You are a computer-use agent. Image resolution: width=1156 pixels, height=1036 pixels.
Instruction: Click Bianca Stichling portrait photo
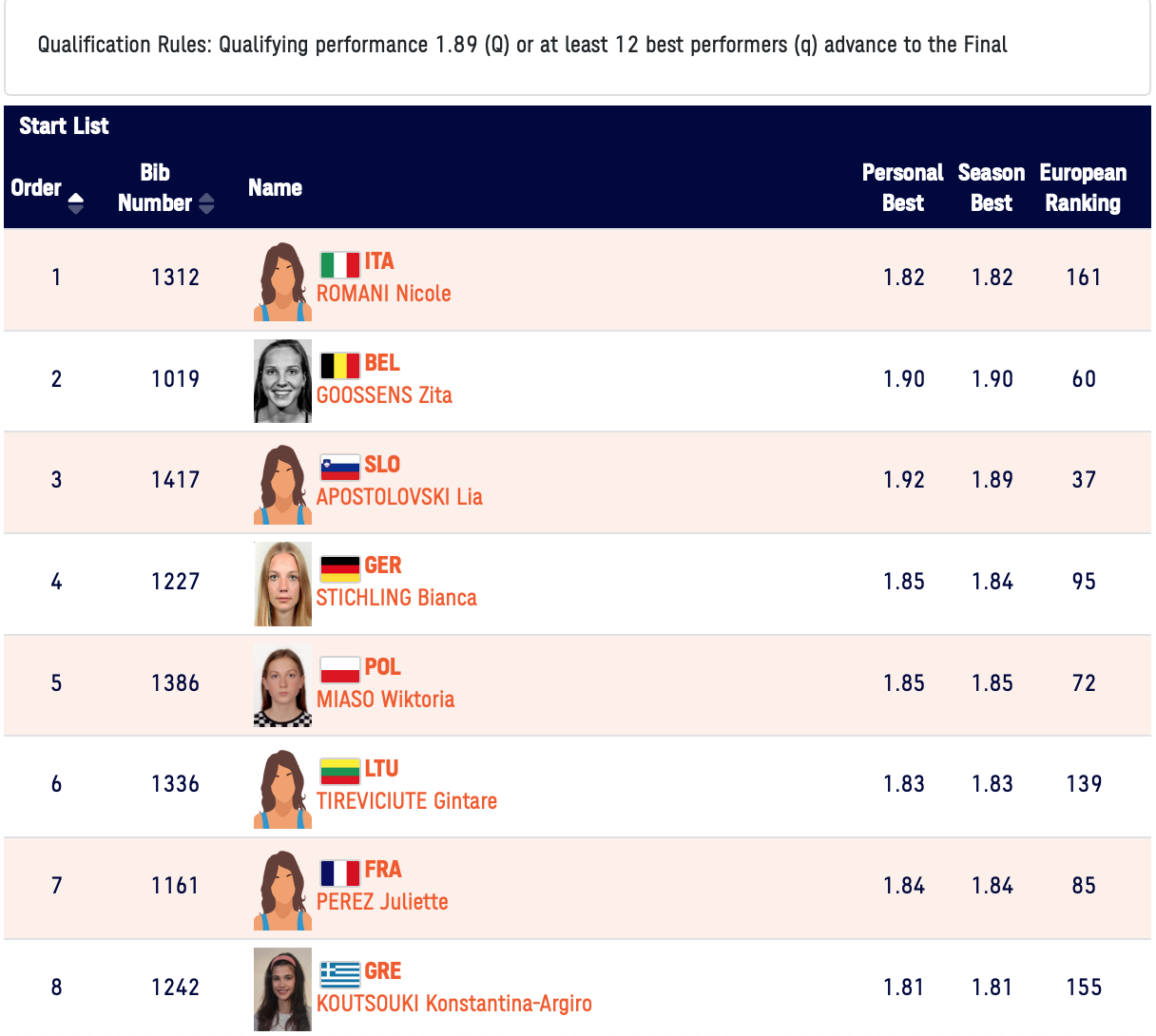282,584
